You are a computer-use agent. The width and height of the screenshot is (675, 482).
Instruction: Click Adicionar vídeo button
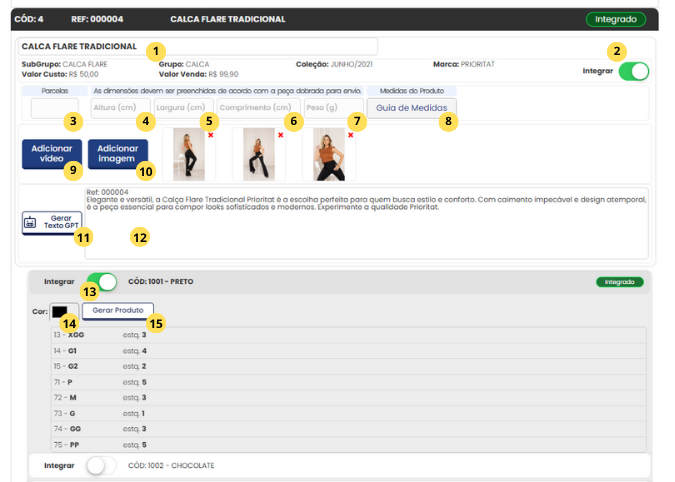click(51, 153)
